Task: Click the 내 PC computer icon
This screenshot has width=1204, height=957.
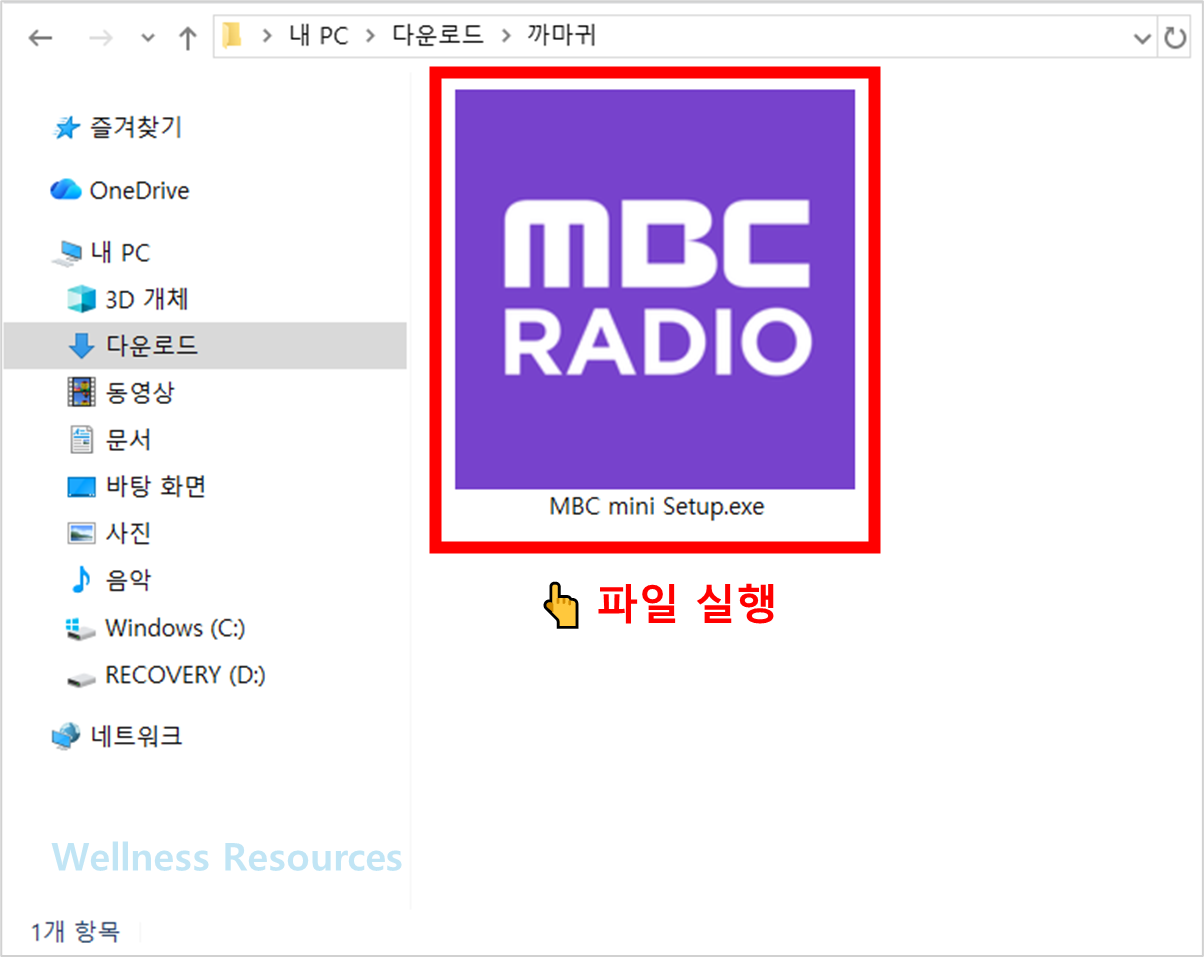Action: point(68,254)
